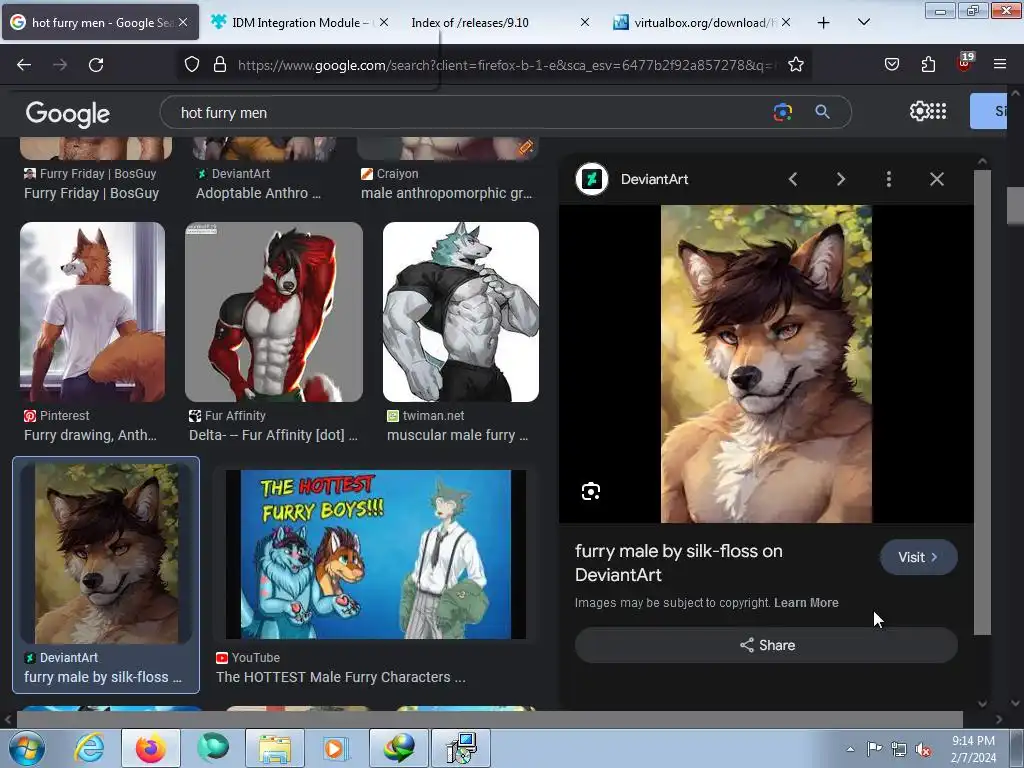This screenshot has height=768, width=1024.
Task: Click the 9:14 PM taskbar clock
Action: pos(973,749)
